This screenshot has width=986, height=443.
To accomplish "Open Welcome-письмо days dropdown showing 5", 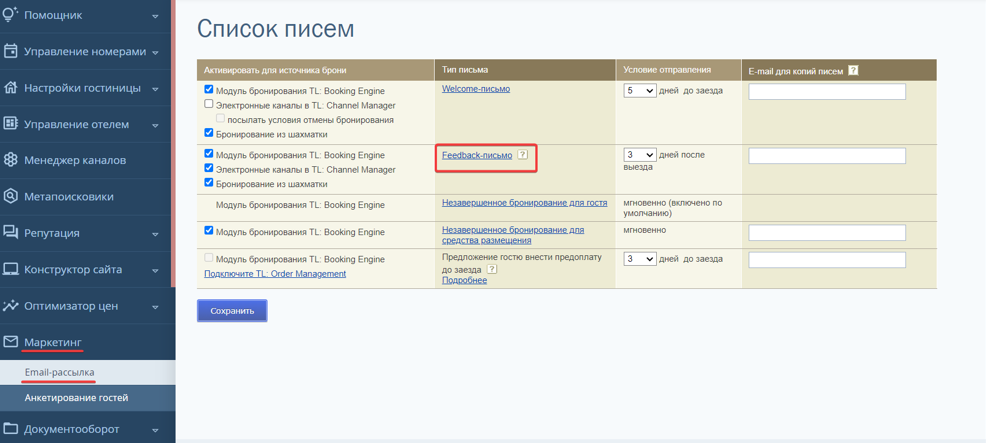I will click(x=640, y=91).
